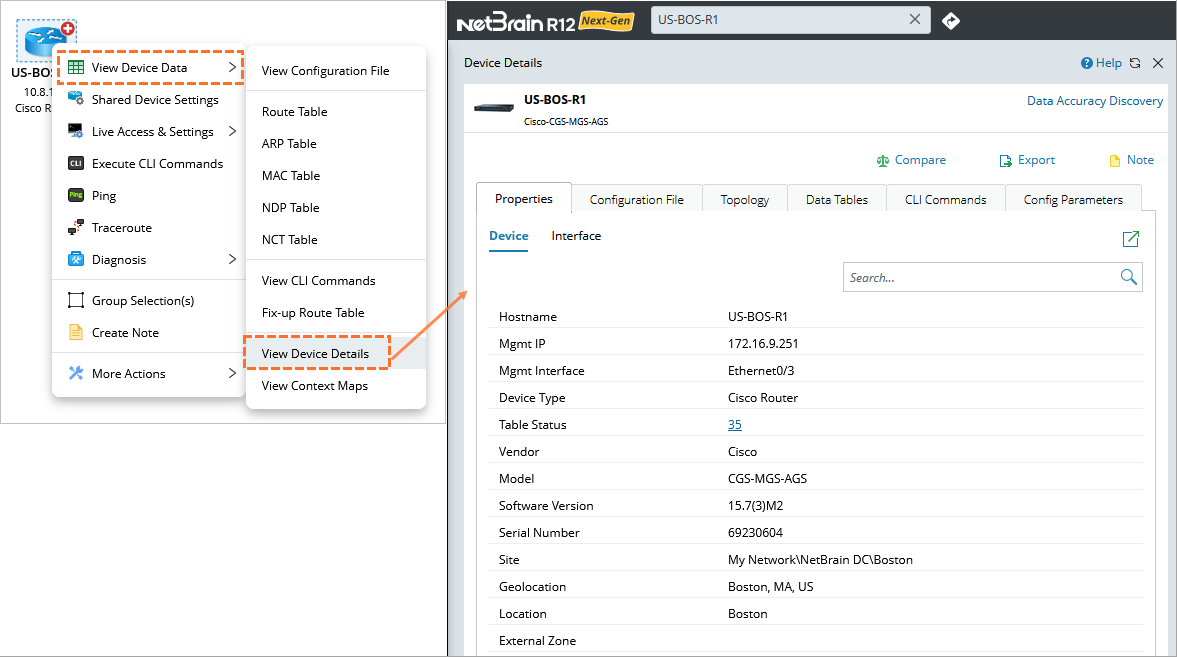
Task: Select the Properties tab
Action: (523, 198)
